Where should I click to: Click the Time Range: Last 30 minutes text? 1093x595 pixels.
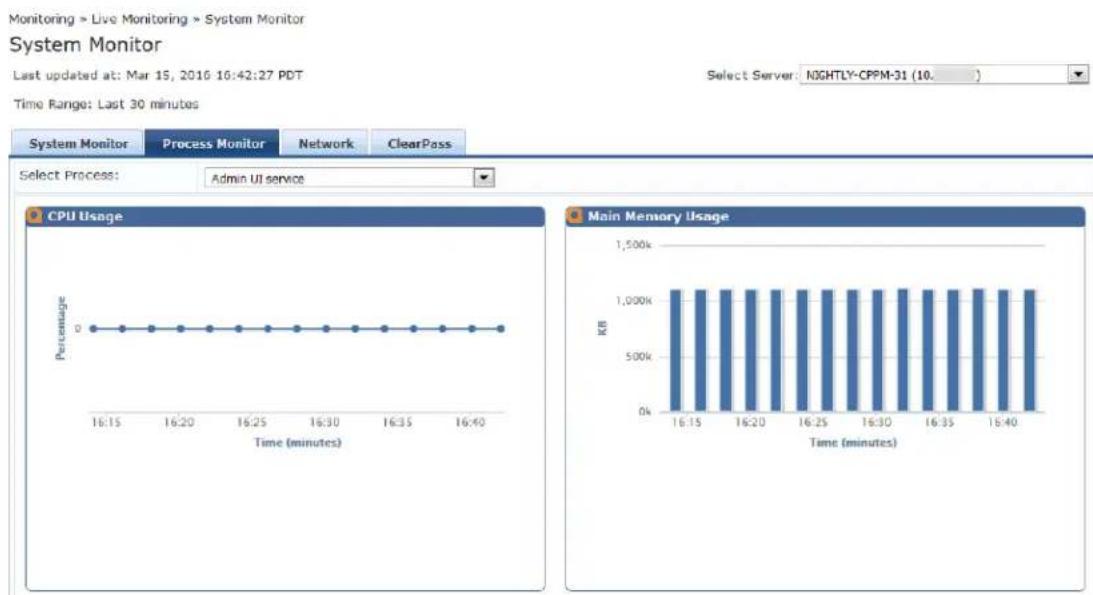(x=106, y=104)
